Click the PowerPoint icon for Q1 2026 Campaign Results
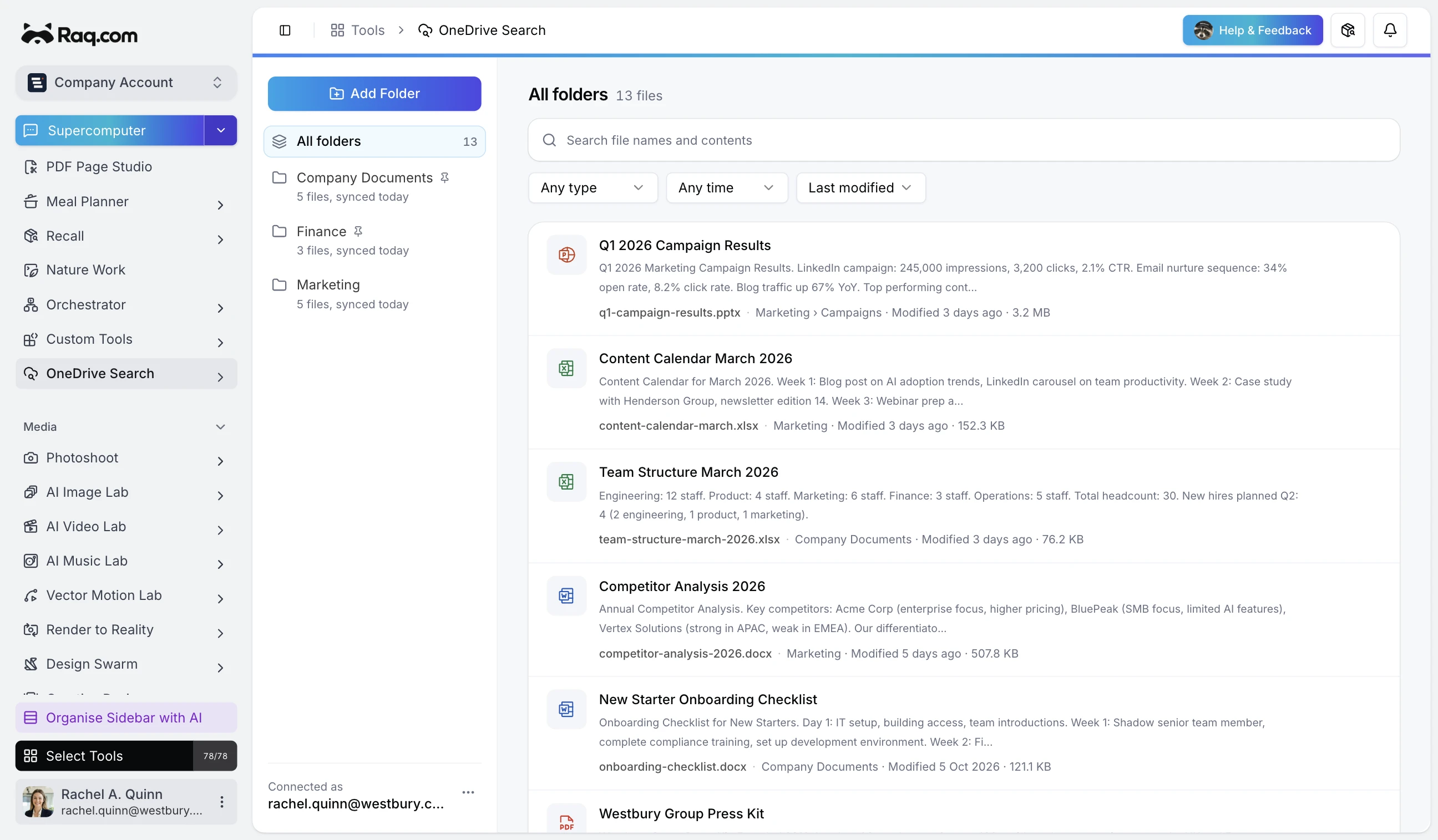1438x840 pixels. [566, 254]
